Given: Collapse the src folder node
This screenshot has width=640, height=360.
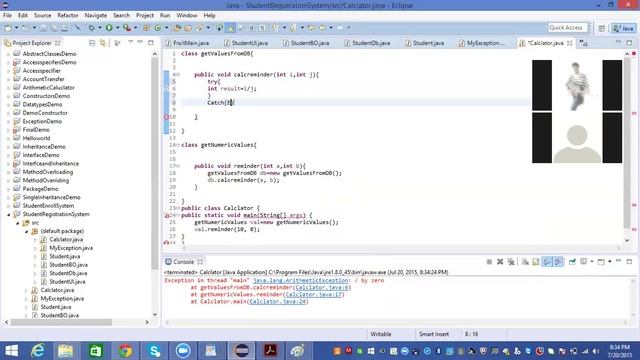Looking at the screenshot, I should click(x=18, y=223).
